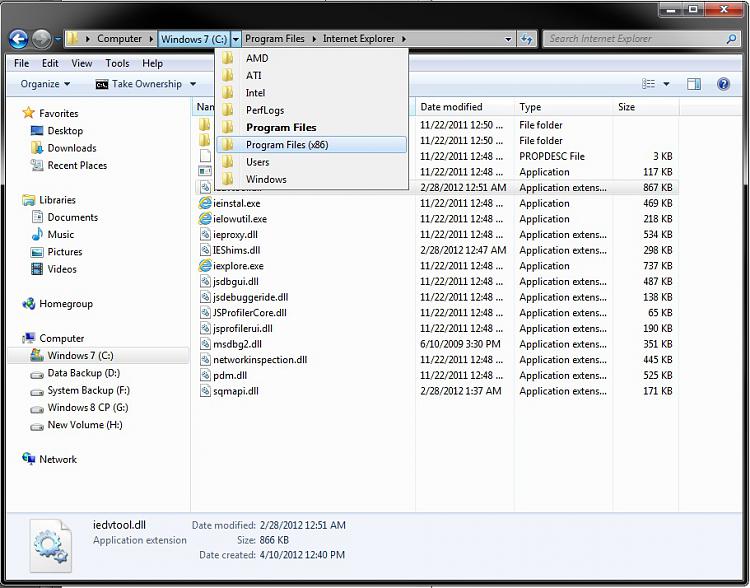
Task: Select the sqmapi.dll file
Action: pyautogui.click(x=236, y=391)
